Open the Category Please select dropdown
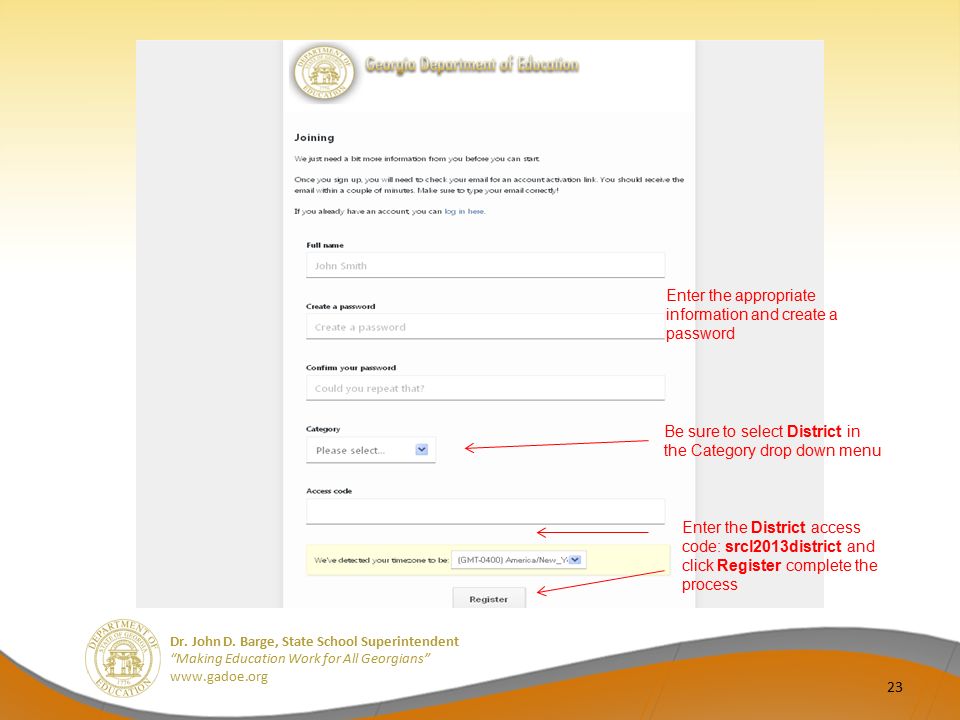The height and width of the screenshot is (720, 960). (x=371, y=450)
